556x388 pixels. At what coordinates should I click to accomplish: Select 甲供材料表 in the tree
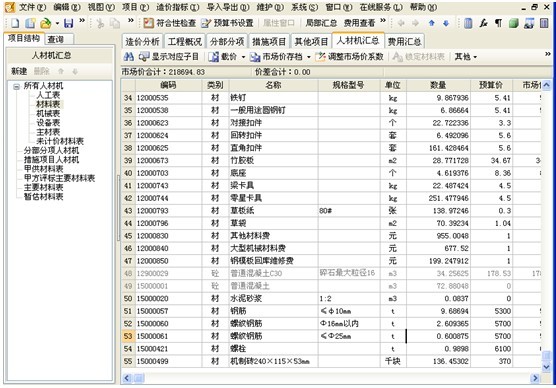pos(44,169)
